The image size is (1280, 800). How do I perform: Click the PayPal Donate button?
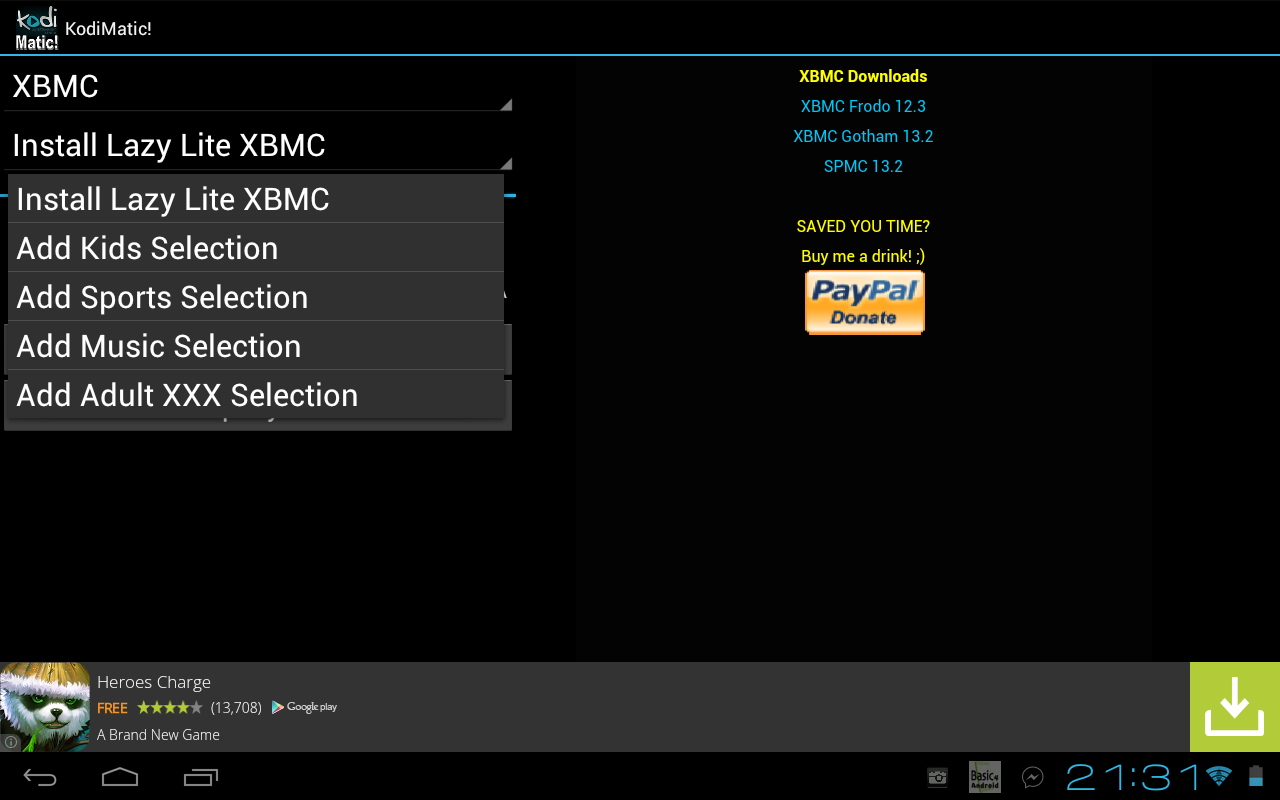864,302
